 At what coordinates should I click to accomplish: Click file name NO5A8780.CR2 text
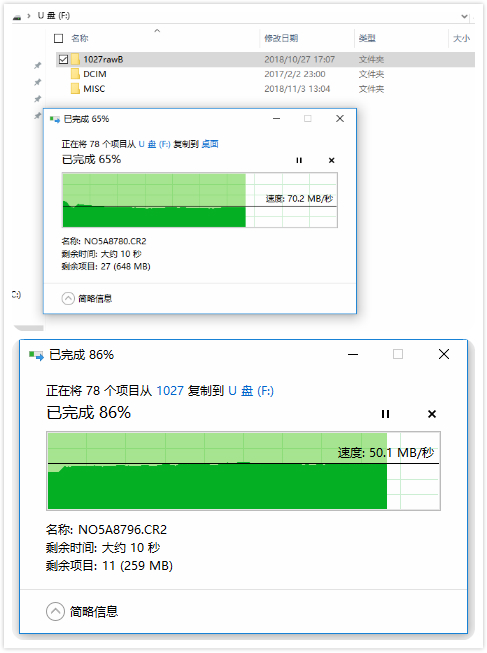[x=115, y=241]
